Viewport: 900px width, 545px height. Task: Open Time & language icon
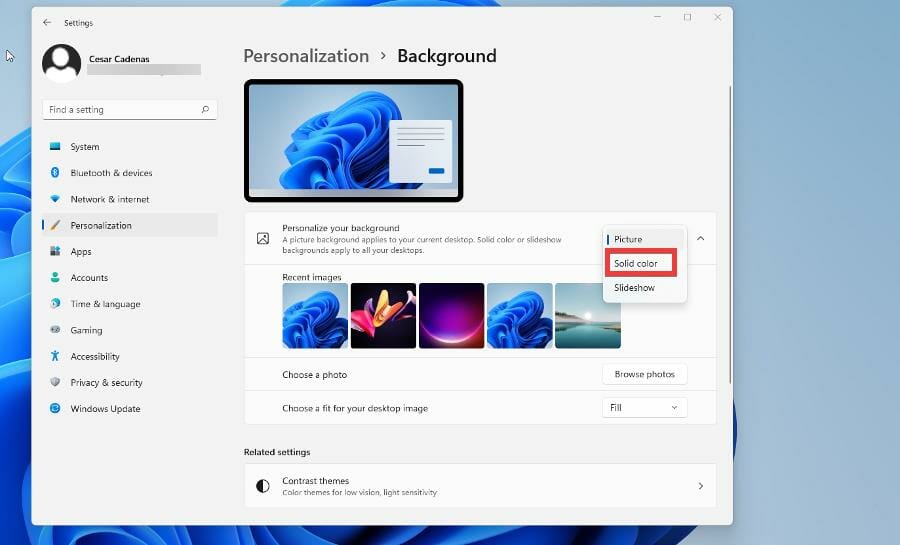pos(55,304)
